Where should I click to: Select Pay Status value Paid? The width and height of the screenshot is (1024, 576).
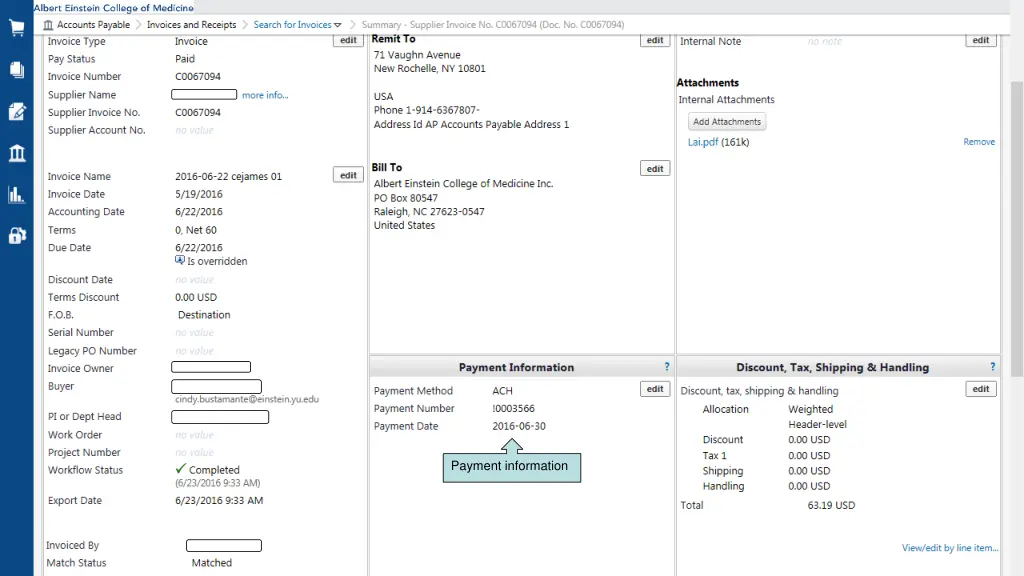coord(185,59)
